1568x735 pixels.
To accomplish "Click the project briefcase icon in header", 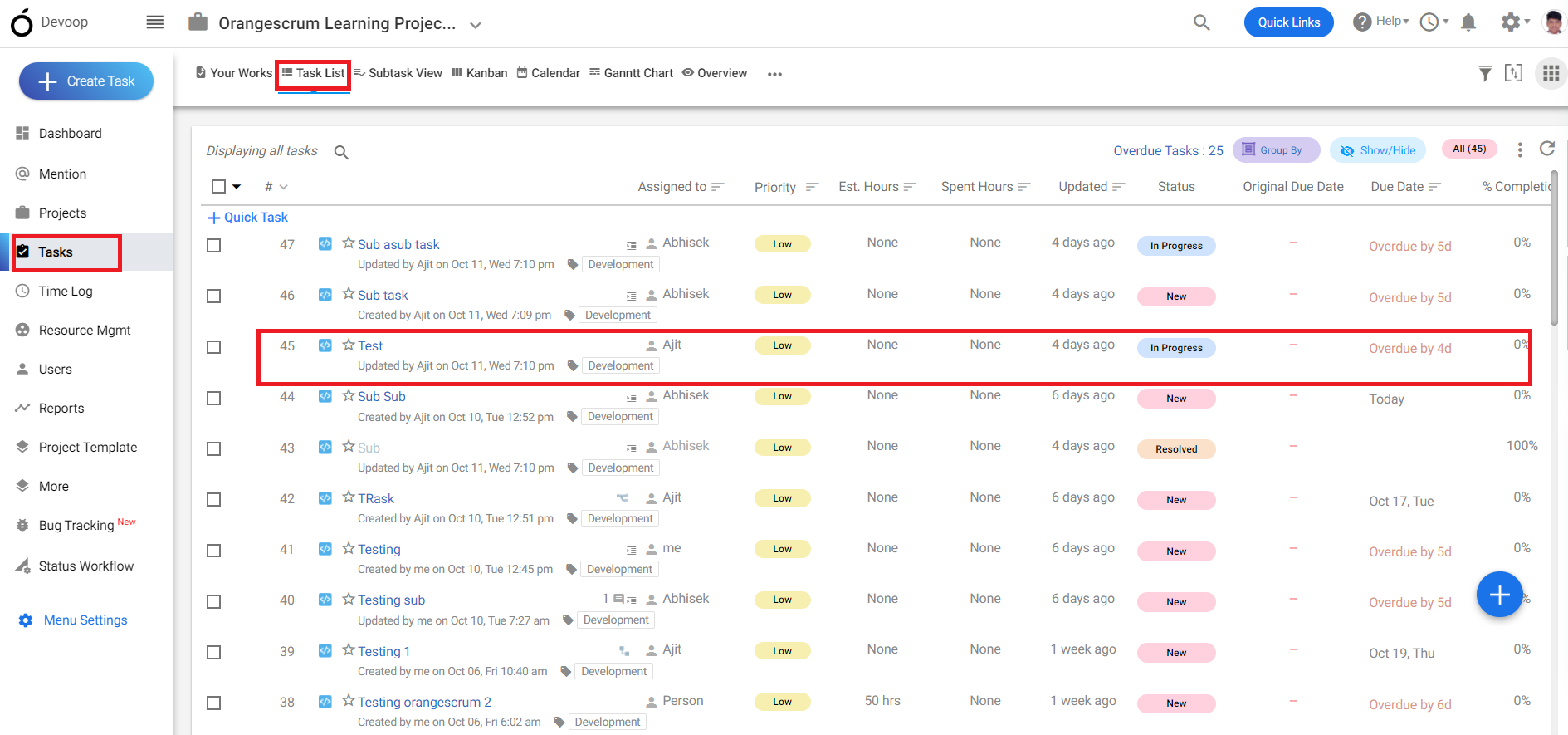I will [198, 22].
